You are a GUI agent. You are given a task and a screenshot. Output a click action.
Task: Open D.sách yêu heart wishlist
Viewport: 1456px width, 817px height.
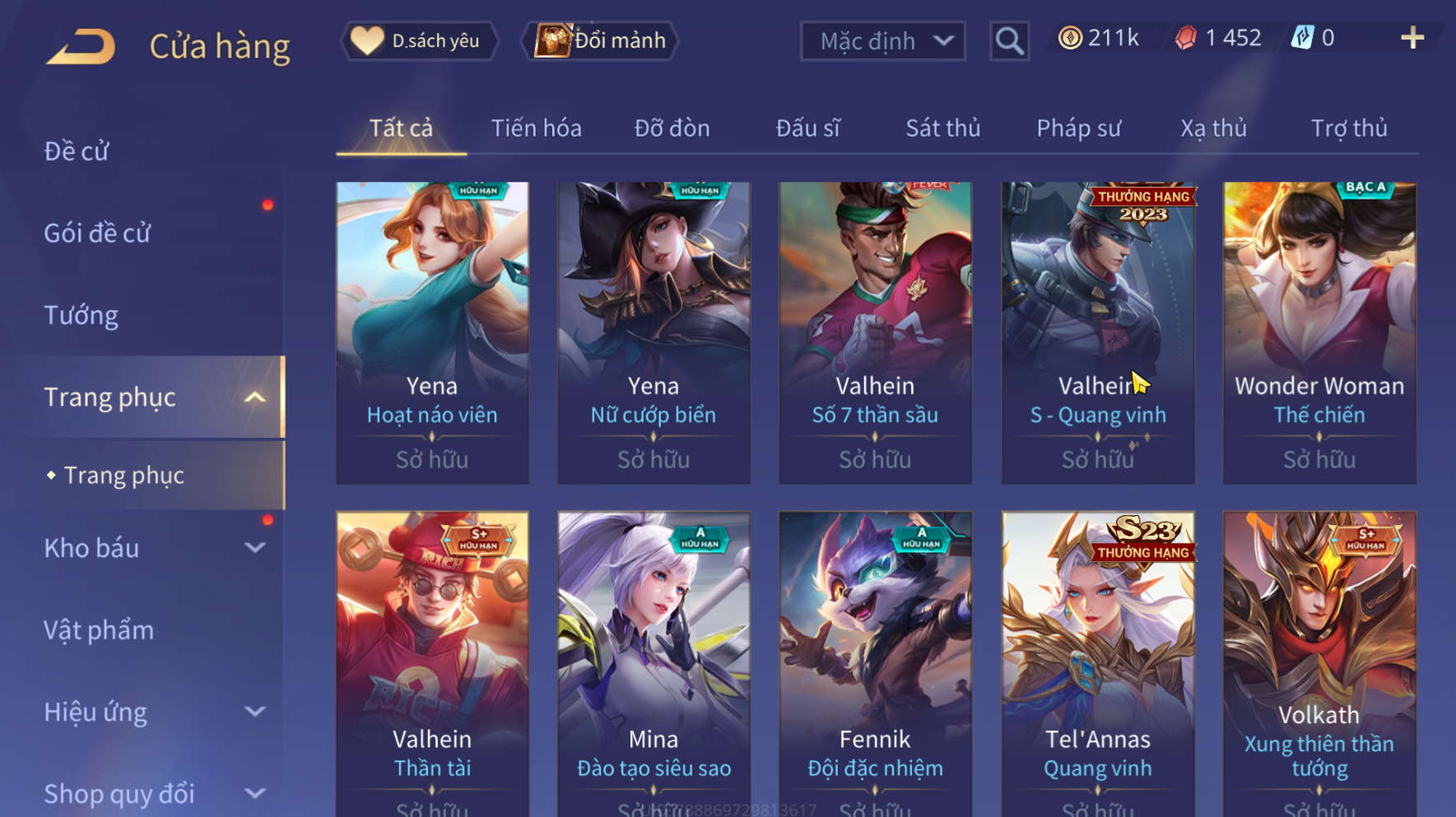420,40
